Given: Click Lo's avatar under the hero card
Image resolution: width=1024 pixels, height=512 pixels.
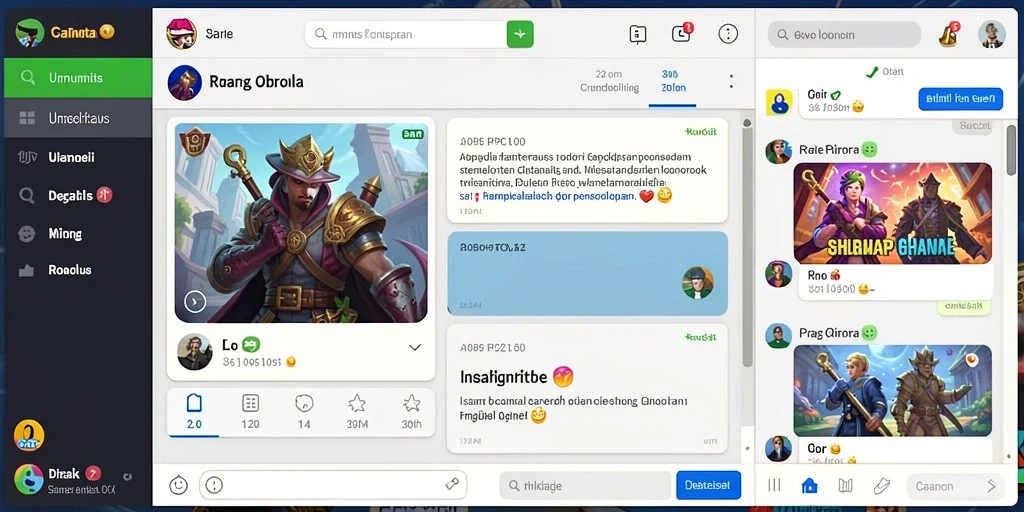Looking at the screenshot, I should (x=195, y=352).
